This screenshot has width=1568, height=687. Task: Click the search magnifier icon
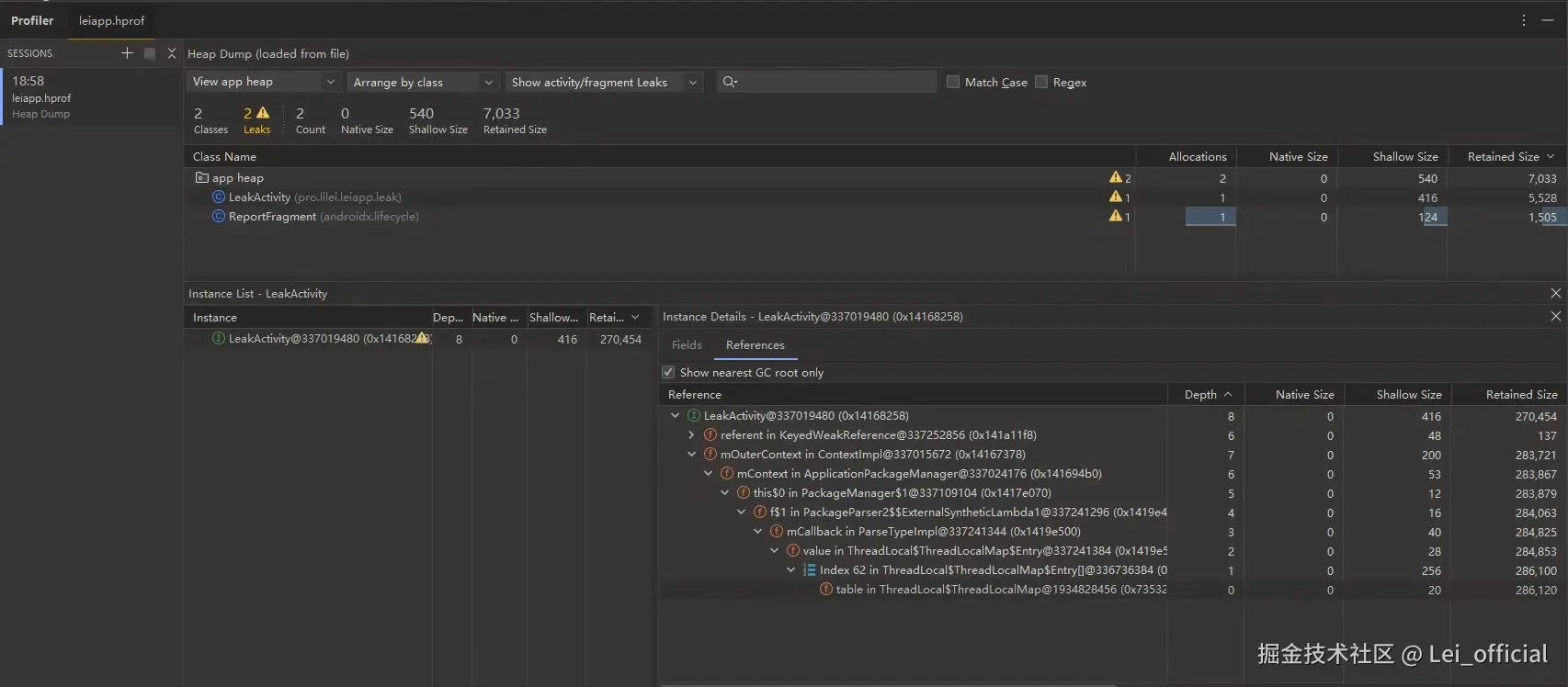coord(730,82)
